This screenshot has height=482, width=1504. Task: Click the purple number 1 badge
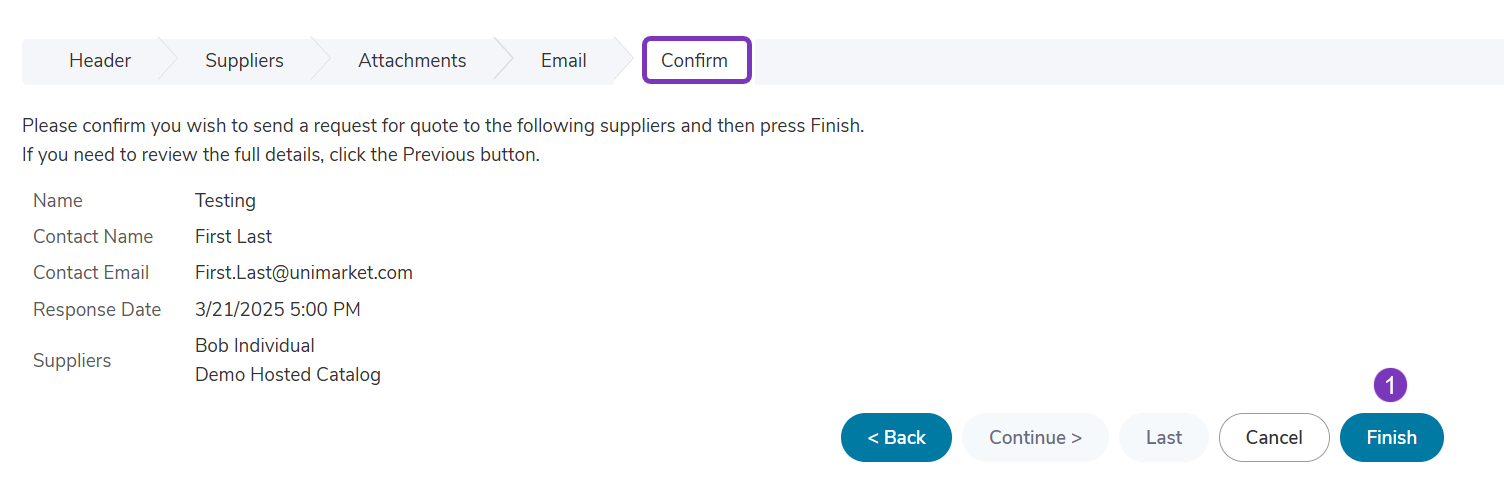(x=1390, y=385)
